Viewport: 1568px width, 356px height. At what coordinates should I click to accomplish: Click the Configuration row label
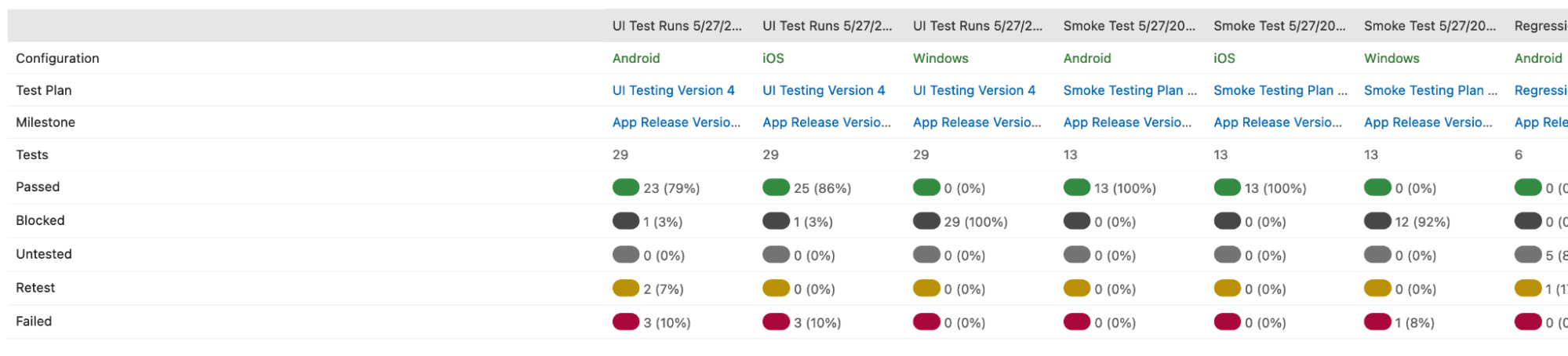coord(57,58)
